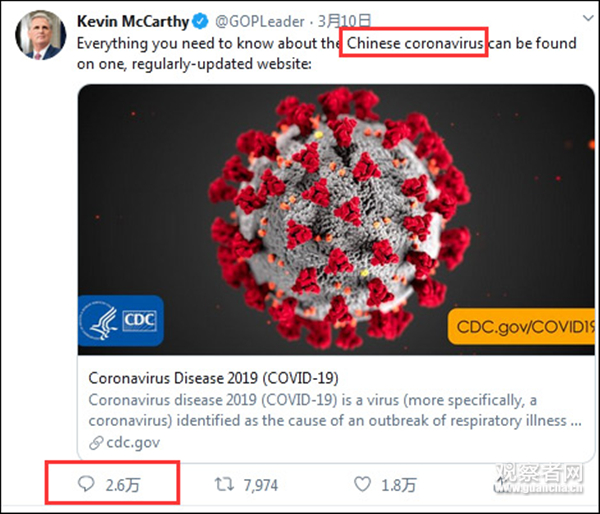Like the tweet with the heart icon
This screenshot has height=514, width=600.
(361, 485)
